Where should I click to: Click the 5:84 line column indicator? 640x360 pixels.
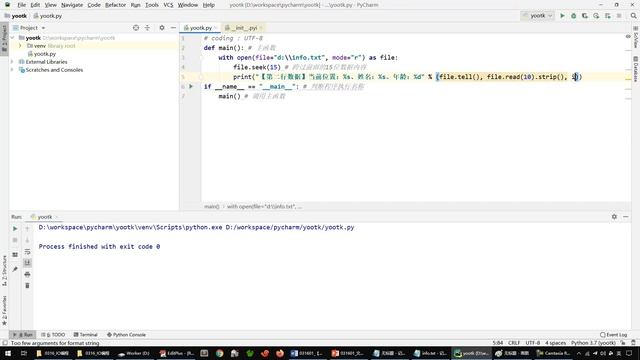pyautogui.click(x=498, y=343)
